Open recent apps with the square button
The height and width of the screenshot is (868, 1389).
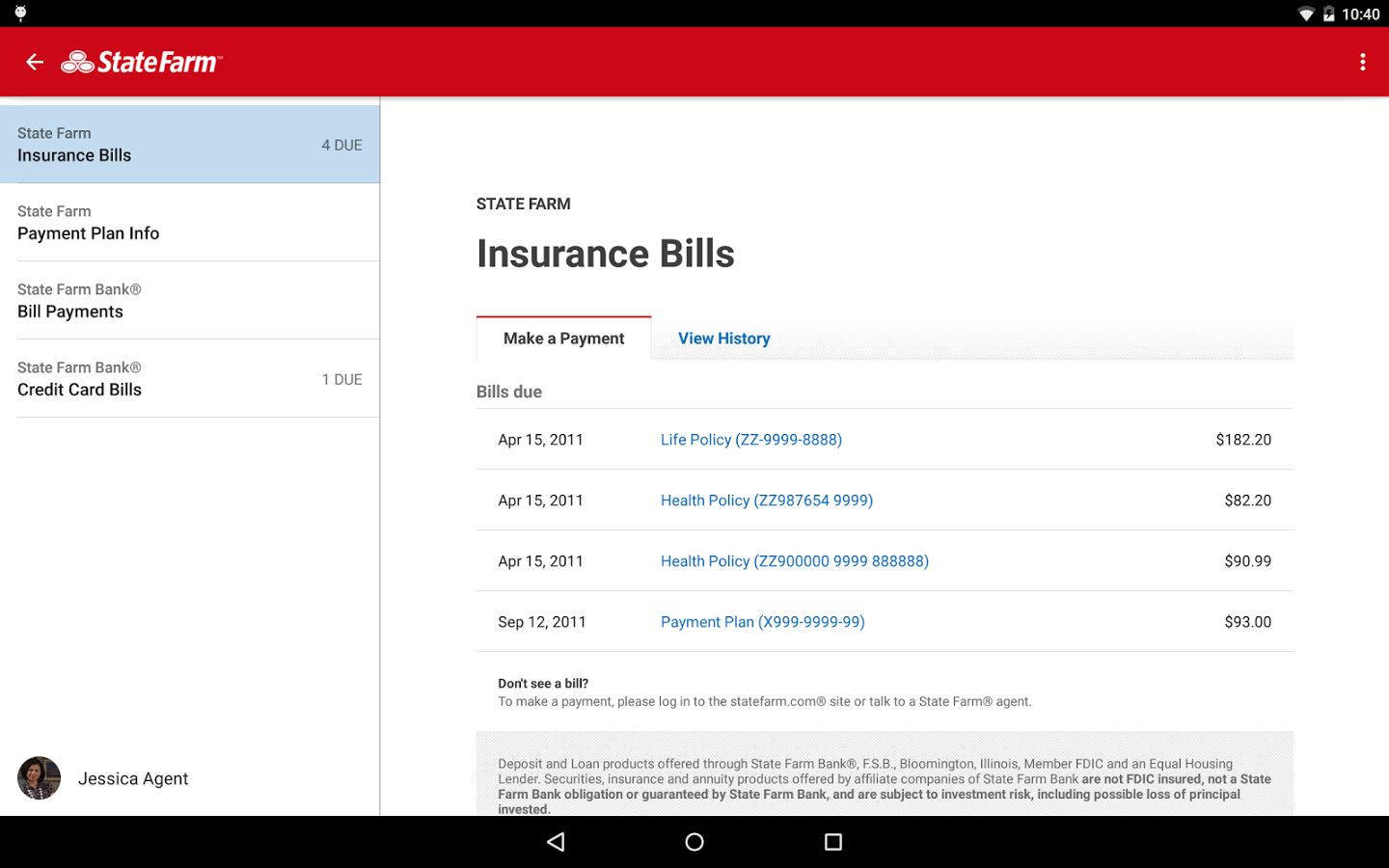[x=832, y=841]
